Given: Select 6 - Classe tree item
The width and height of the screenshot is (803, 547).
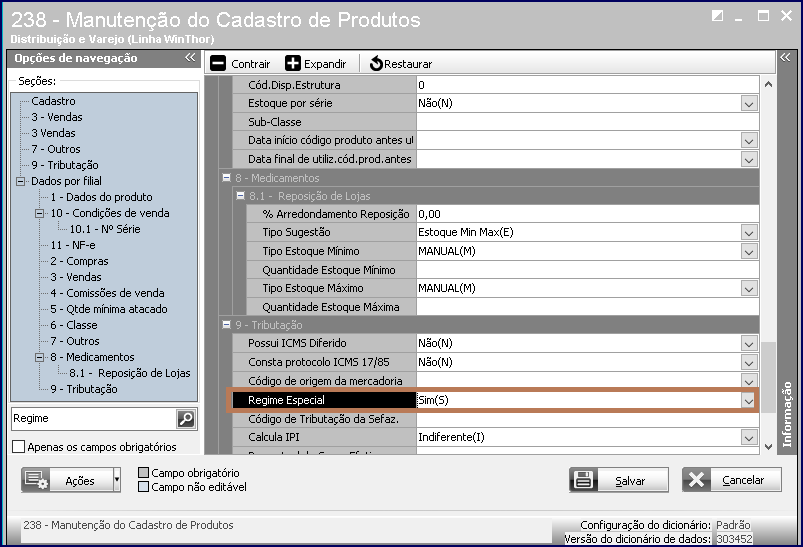Looking at the screenshot, I should coord(74,325).
